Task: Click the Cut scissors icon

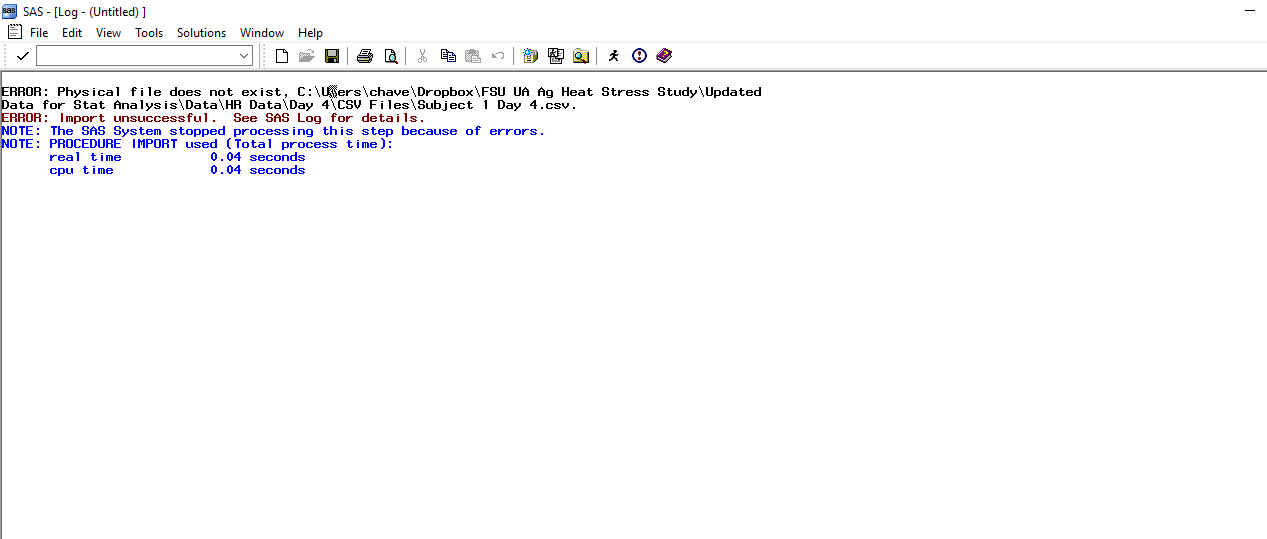Action: (x=422, y=56)
